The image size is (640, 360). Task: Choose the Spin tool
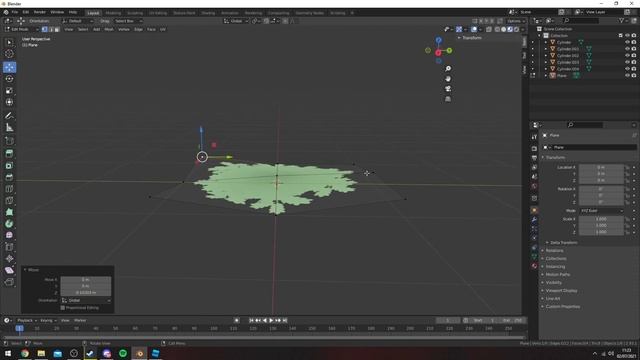tap(9, 224)
